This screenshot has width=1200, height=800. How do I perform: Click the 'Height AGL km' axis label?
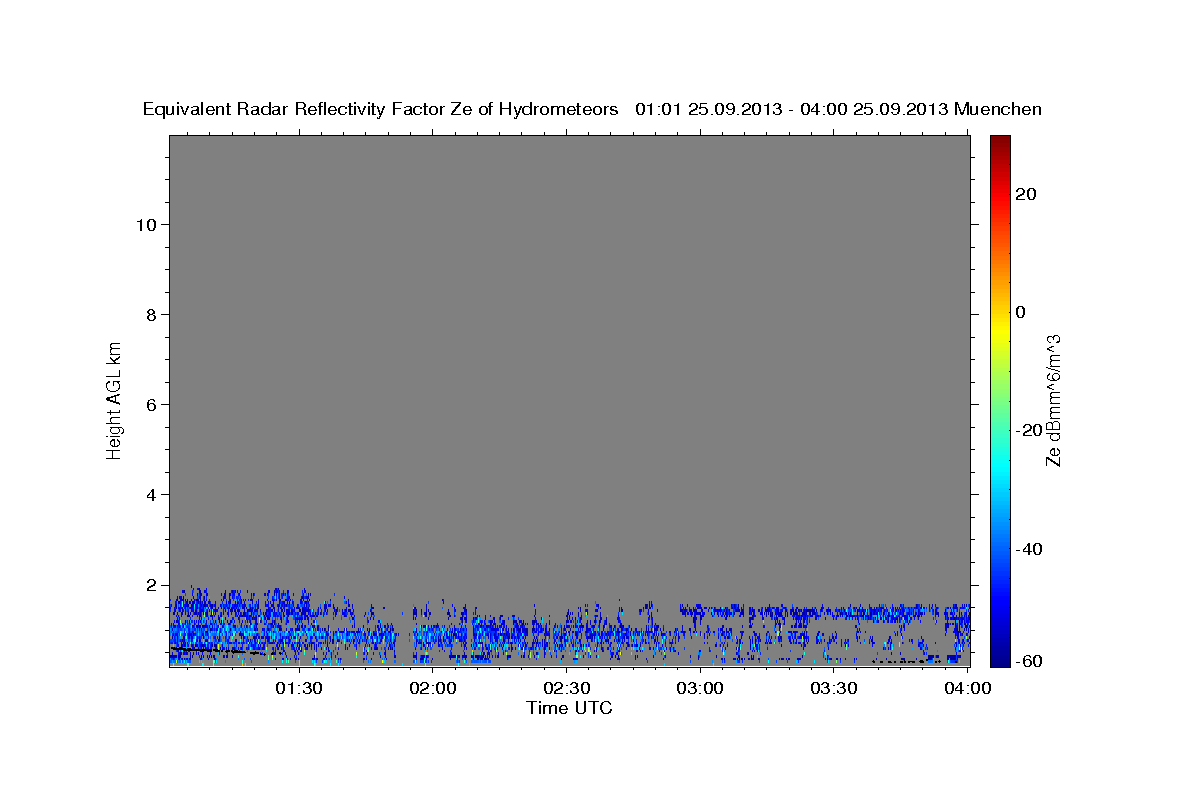click(x=114, y=399)
